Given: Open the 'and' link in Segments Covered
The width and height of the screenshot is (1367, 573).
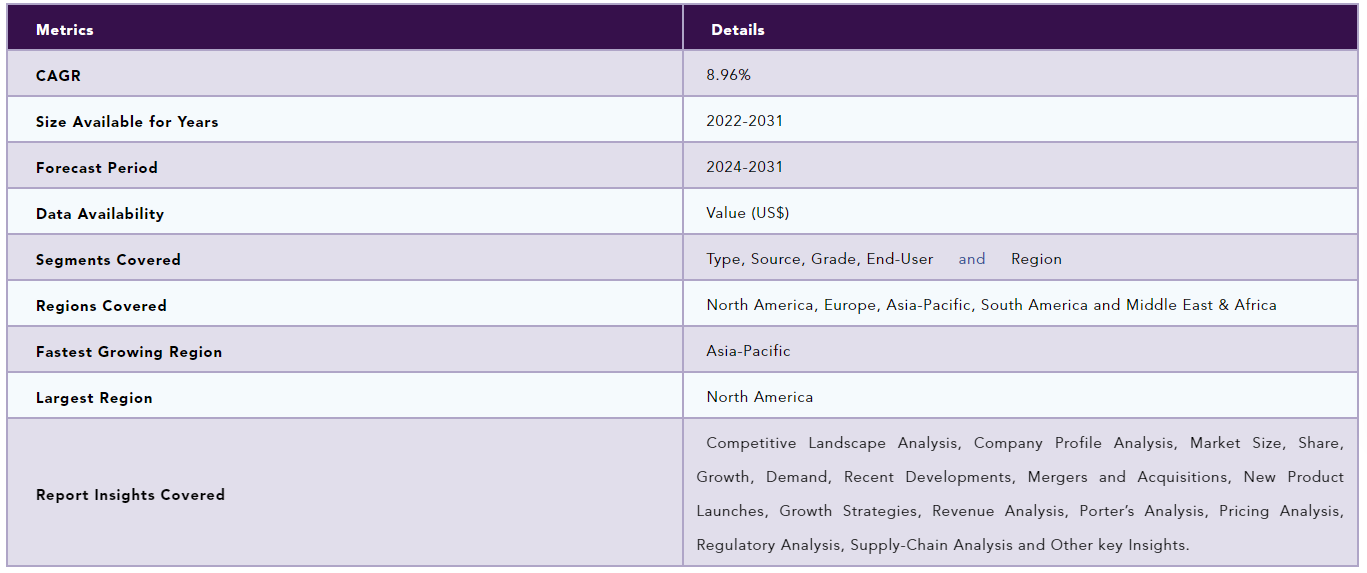Looking at the screenshot, I should click(972, 259).
